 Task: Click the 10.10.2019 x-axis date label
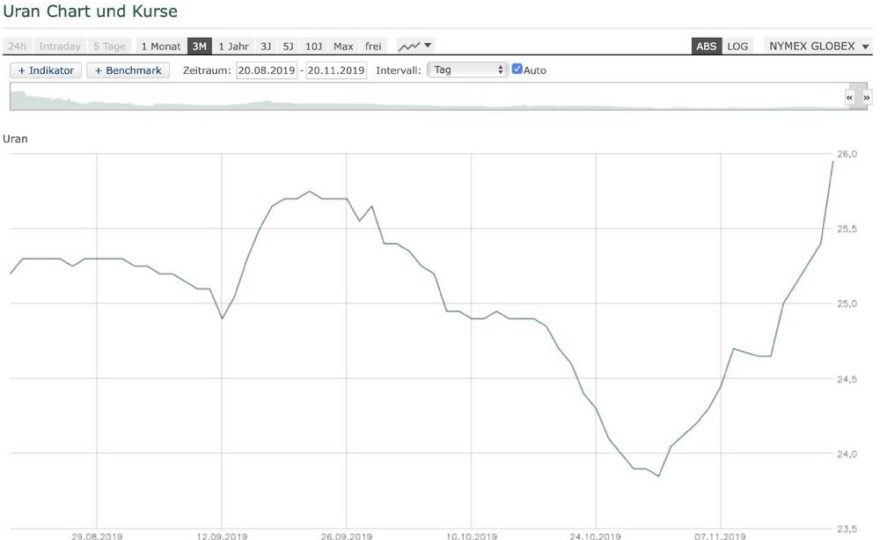tap(471, 536)
